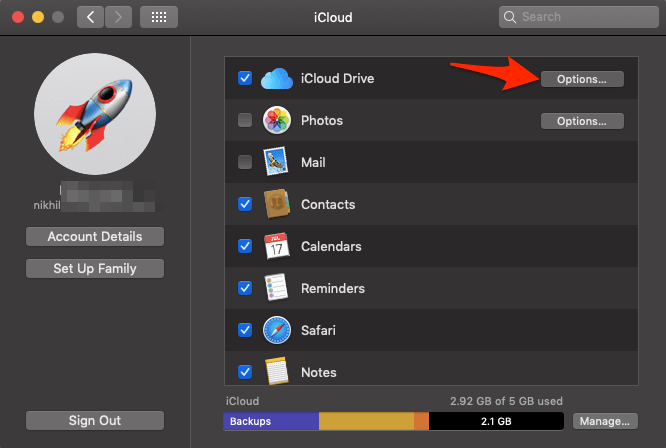Open Photos Options
Viewport: 666px width, 448px height.
point(582,121)
